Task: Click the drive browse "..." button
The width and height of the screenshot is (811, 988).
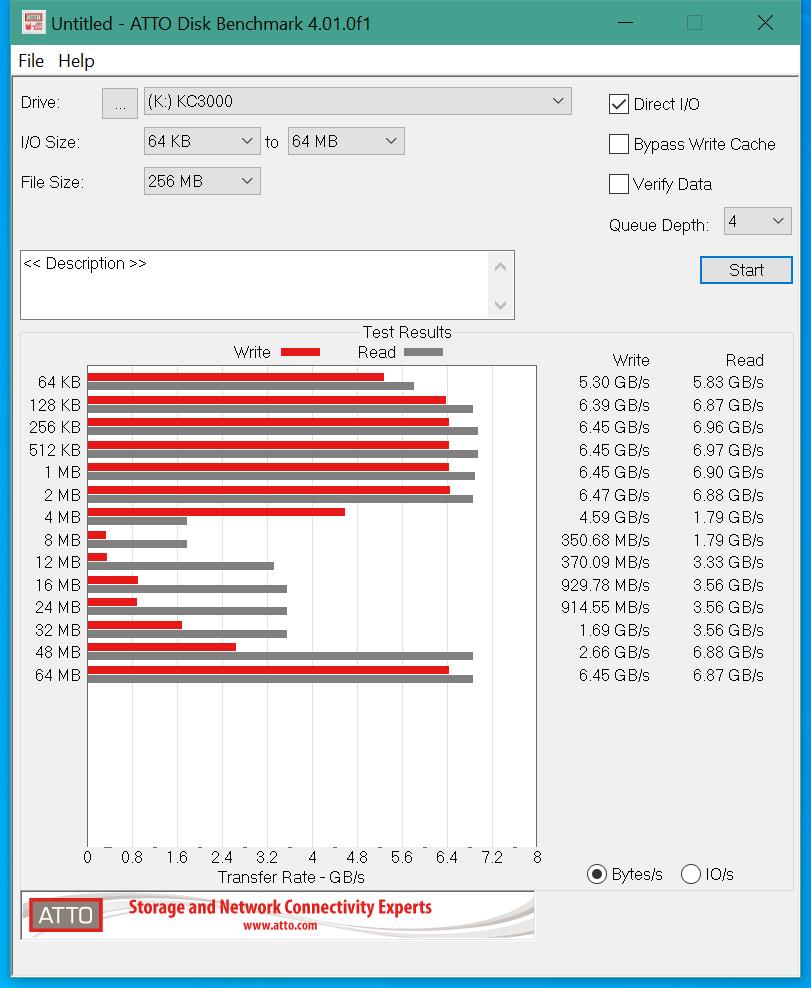Action: [x=120, y=103]
